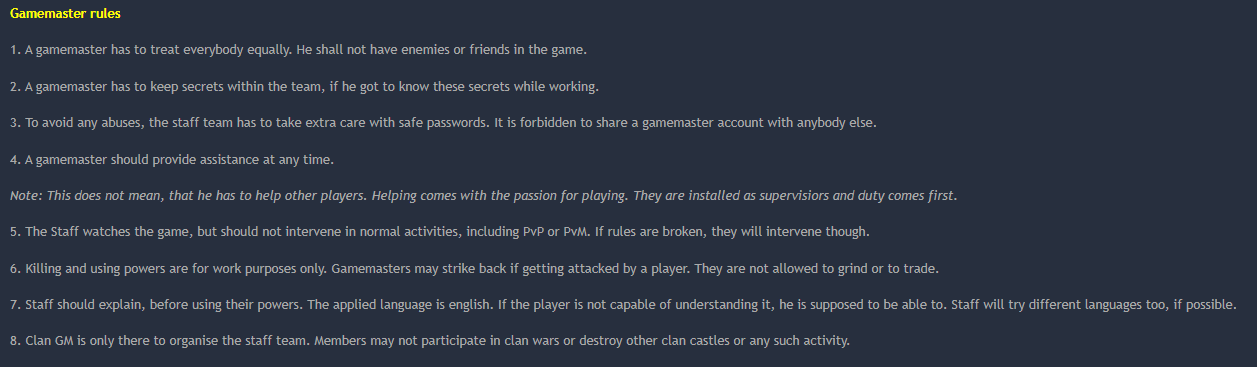The height and width of the screenshot is (367, 1257).
Task: Click rule 2 about keeping secrets
Action: point(304,86)
